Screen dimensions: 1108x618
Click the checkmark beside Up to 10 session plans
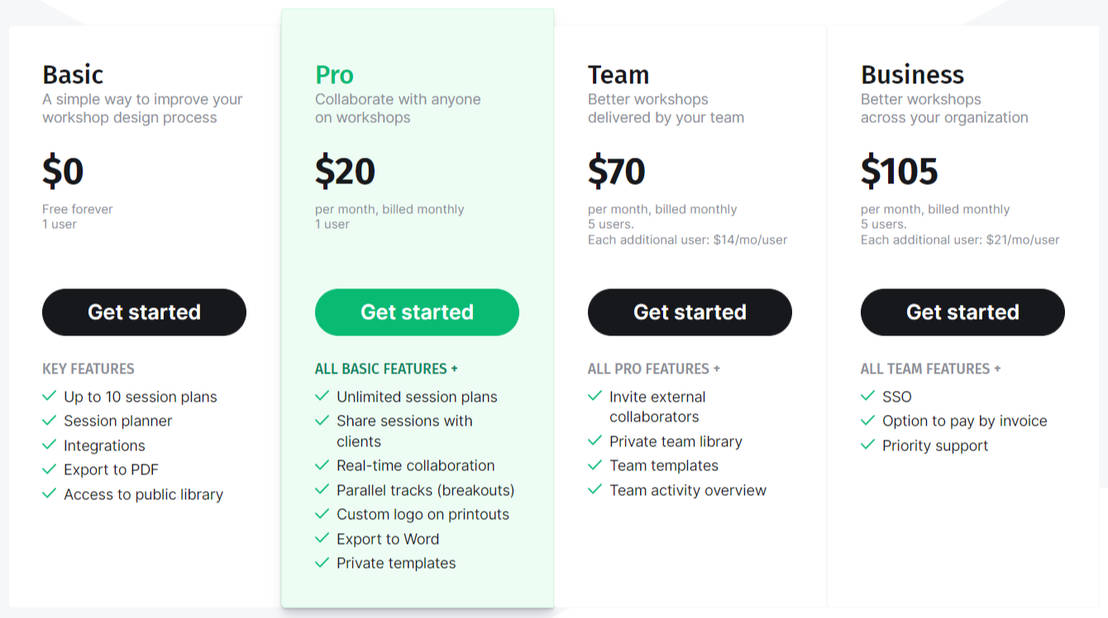[x=49, y=396]
